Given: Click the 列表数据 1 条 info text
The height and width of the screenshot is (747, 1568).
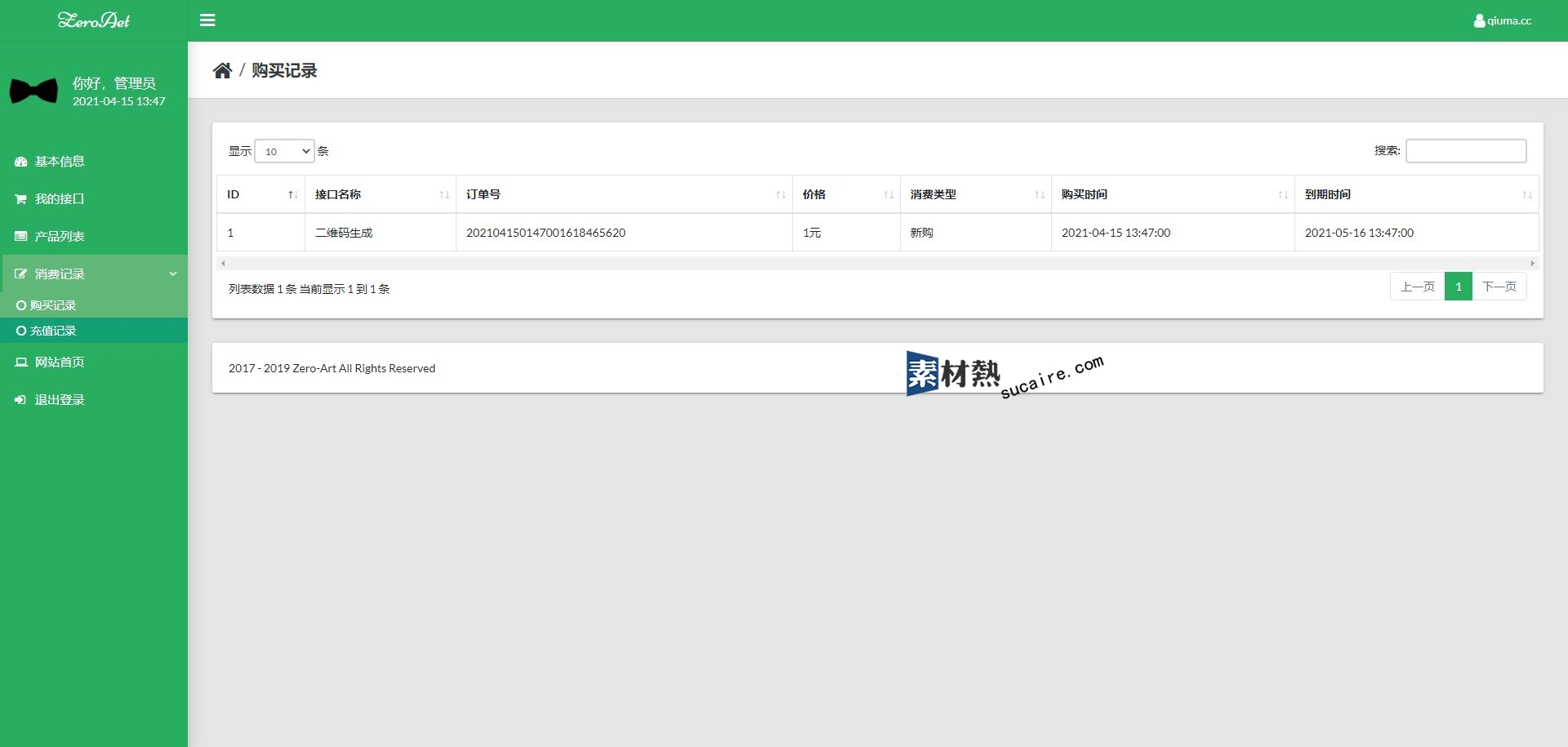Looking at the screenshot, I should 309,289.
